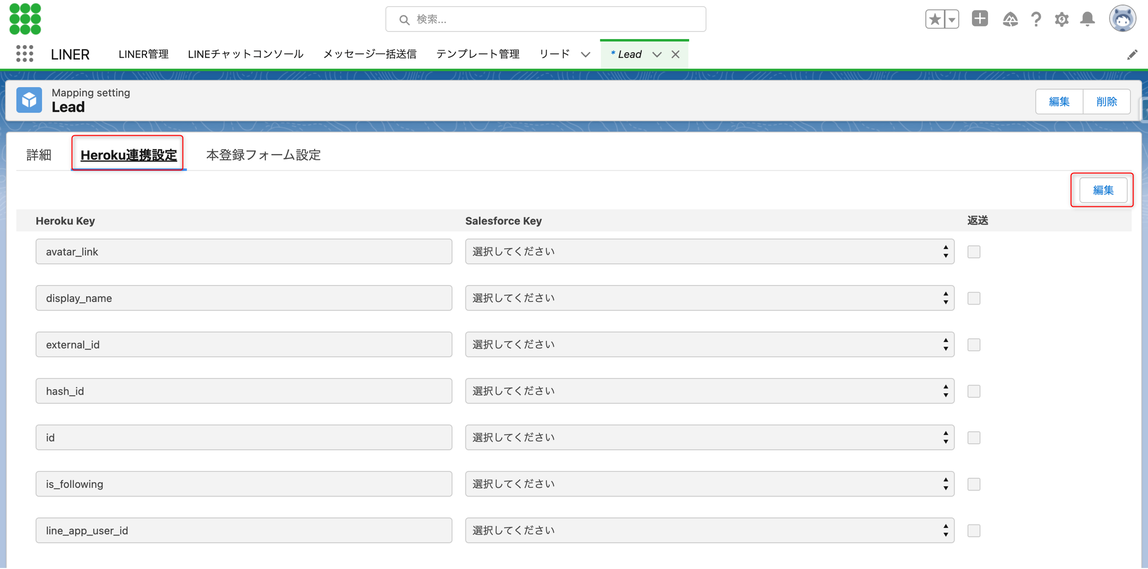Open the LINEチャットコンソール tab
Screen dimensions: 1148x569
click(x=246, y=54)
